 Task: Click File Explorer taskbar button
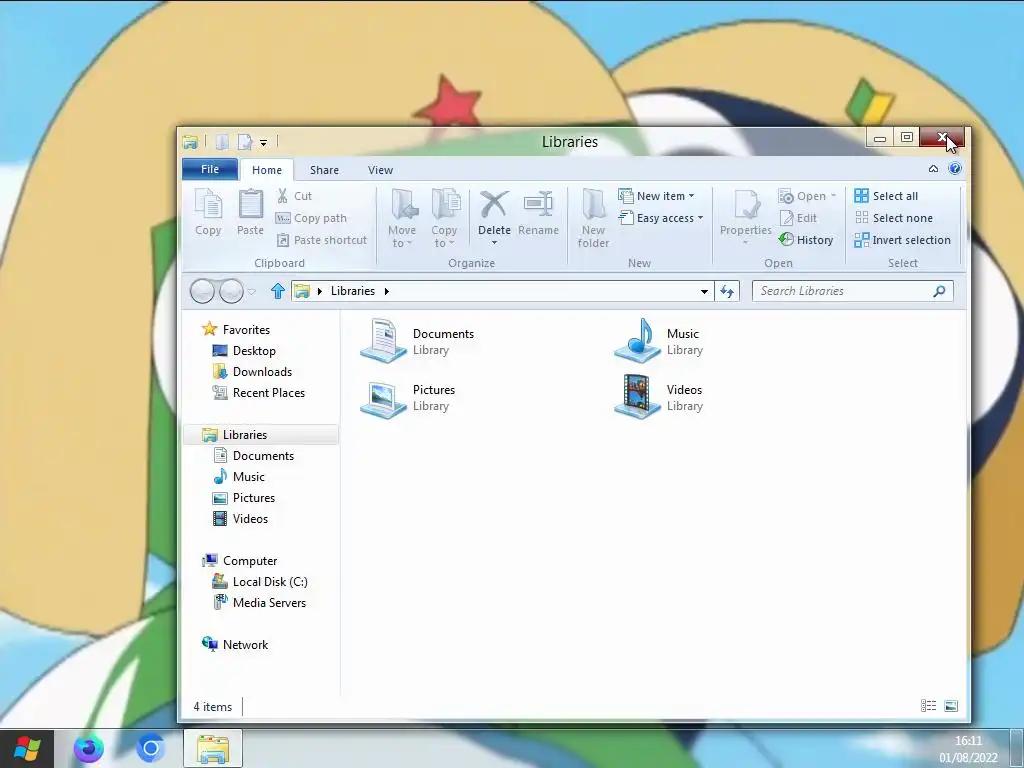tap(213, 748)
